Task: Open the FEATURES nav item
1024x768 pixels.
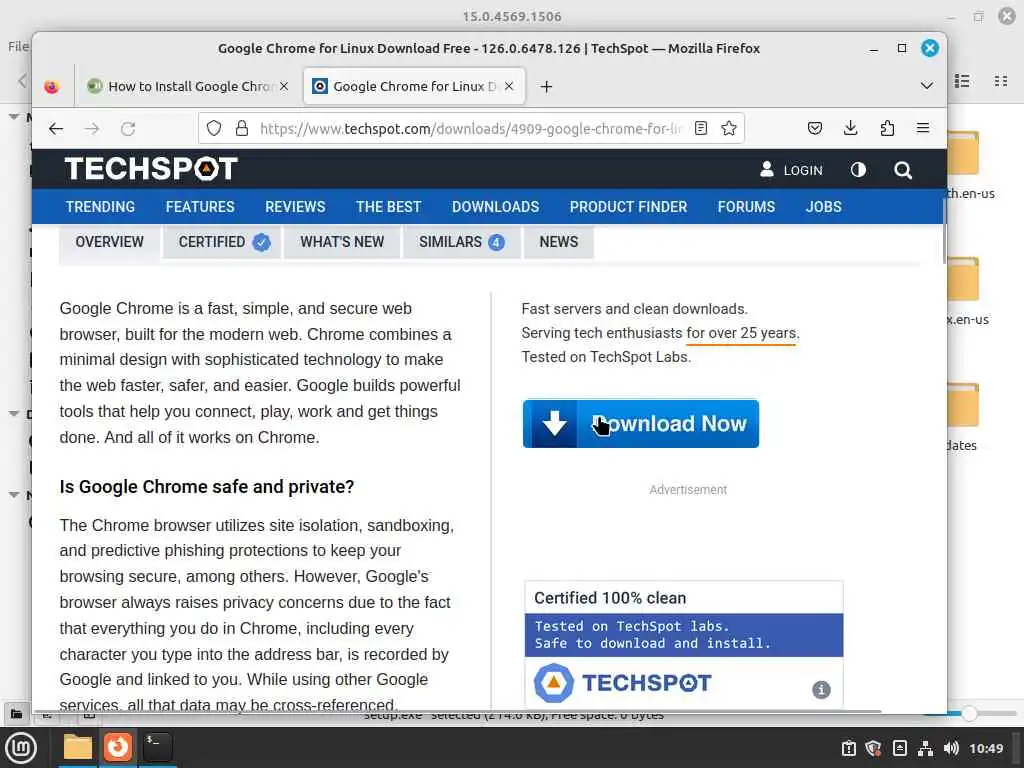Action: pyautogui.click(x=200, y=206)
